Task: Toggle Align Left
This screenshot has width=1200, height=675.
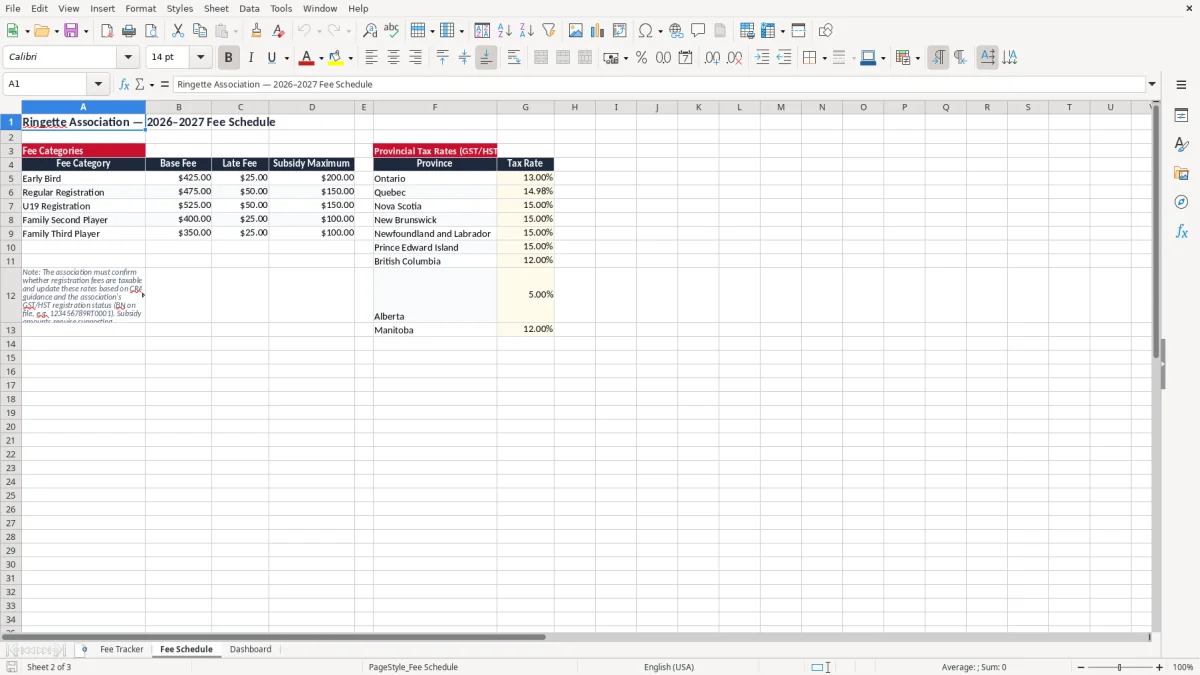Action: (x=372, y=58)
